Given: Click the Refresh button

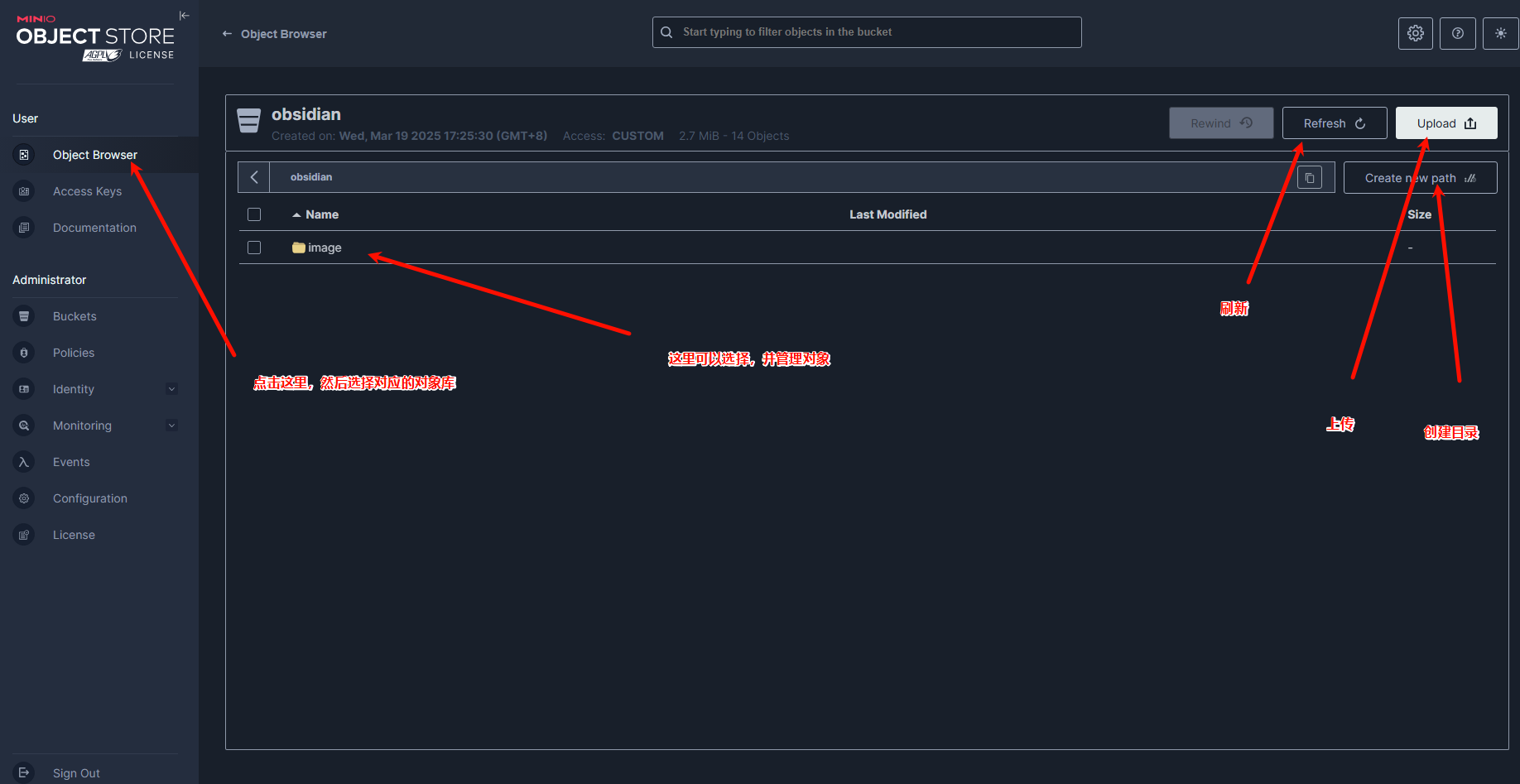Looking at the screenshot, I should click(x=1334, y=123).
